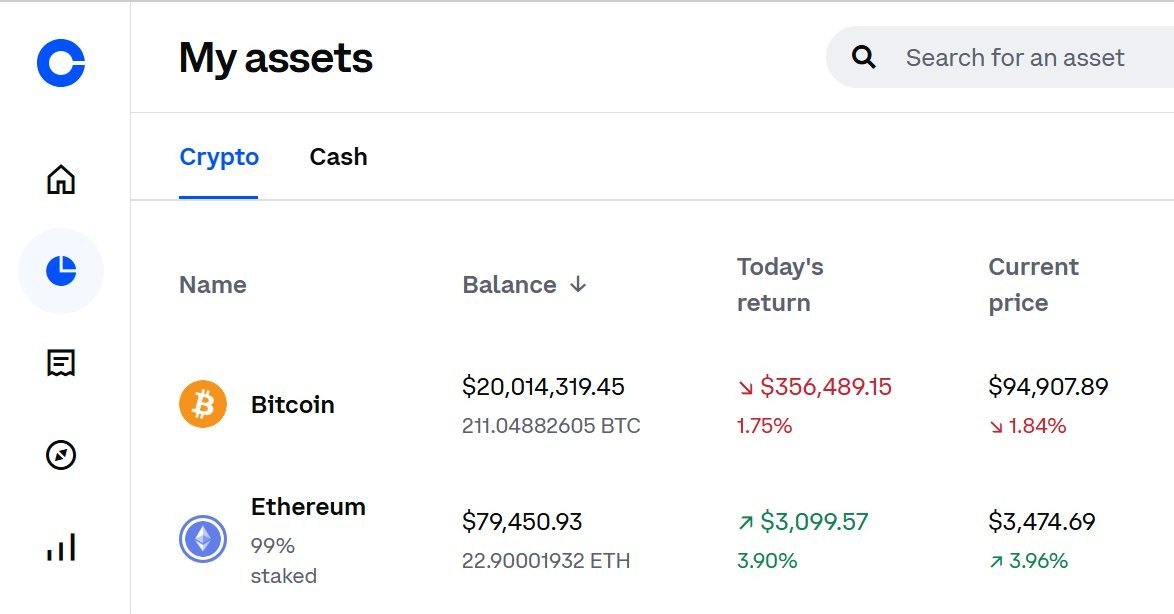1174x614 pixels.
Task: Open Ethereum asset details
Action: click(308, 507)
